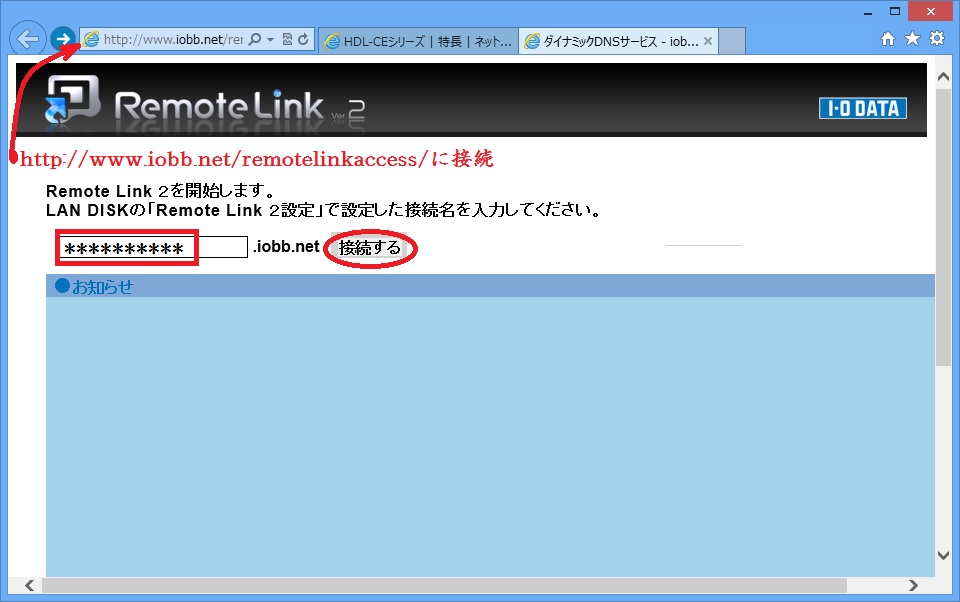This screenshot has height=602, width=960.
Task: Click the Home icon
Action: (888, 39)
